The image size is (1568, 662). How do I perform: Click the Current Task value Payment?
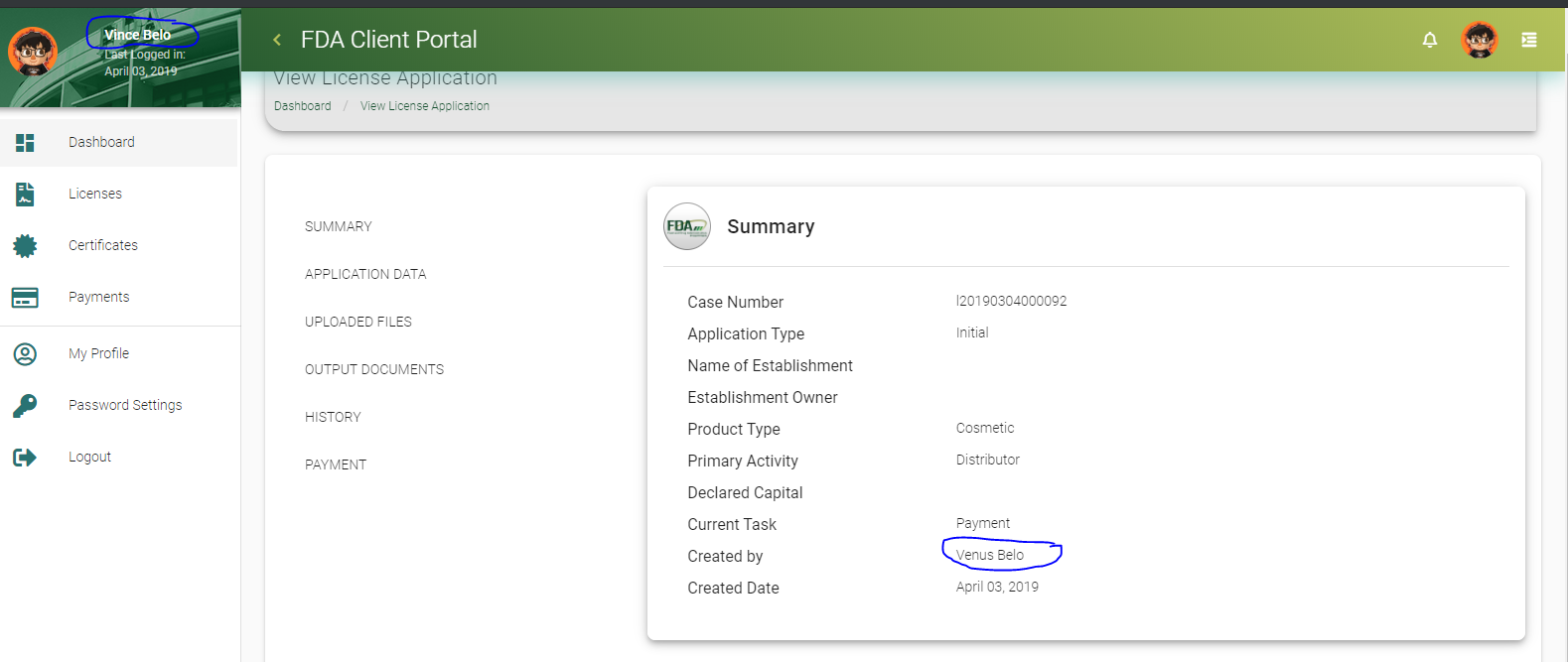pos(983,523)
